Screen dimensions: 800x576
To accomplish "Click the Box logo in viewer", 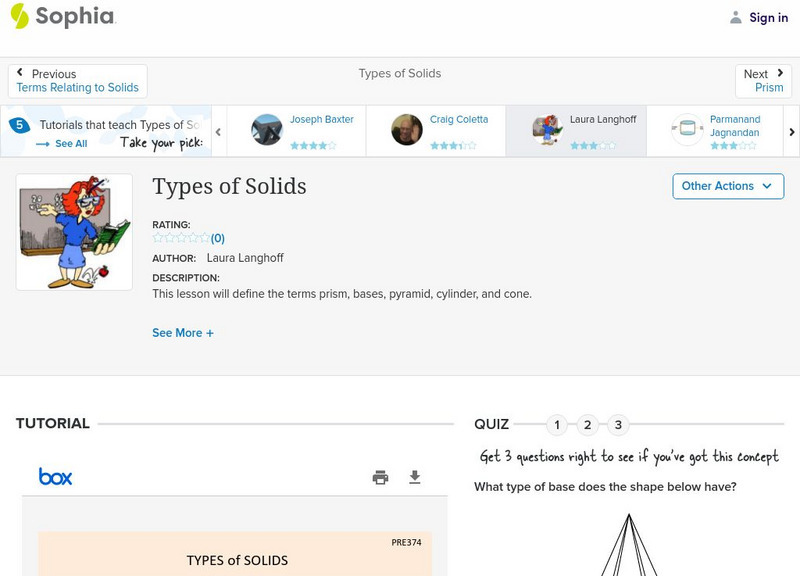I will click(x=56, y=477).
